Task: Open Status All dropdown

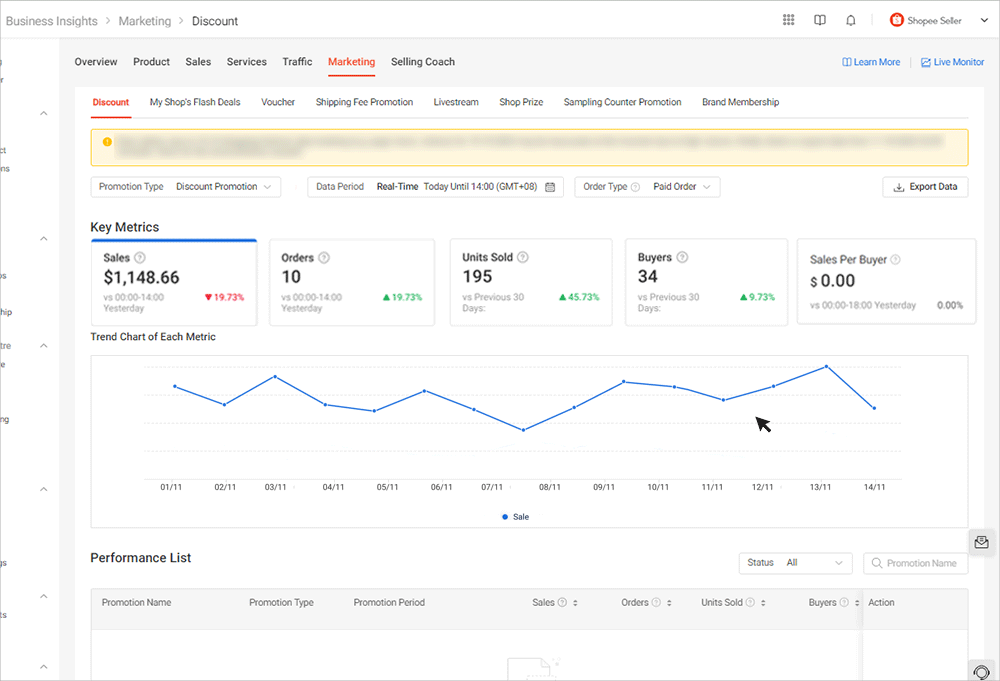Action: pyautogui.click(x=795, y=563)
